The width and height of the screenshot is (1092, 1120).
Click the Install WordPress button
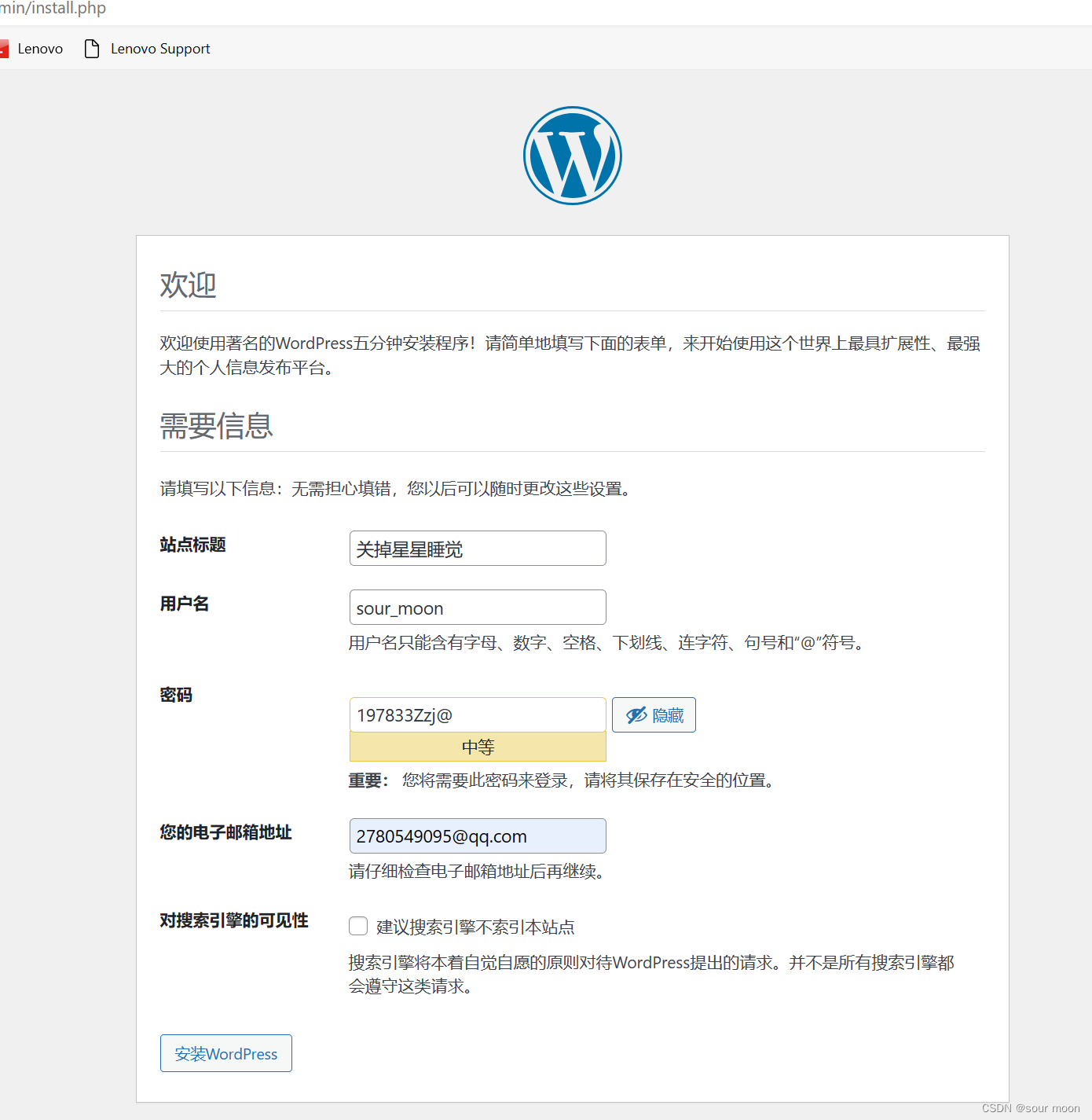click(226, 1053)
